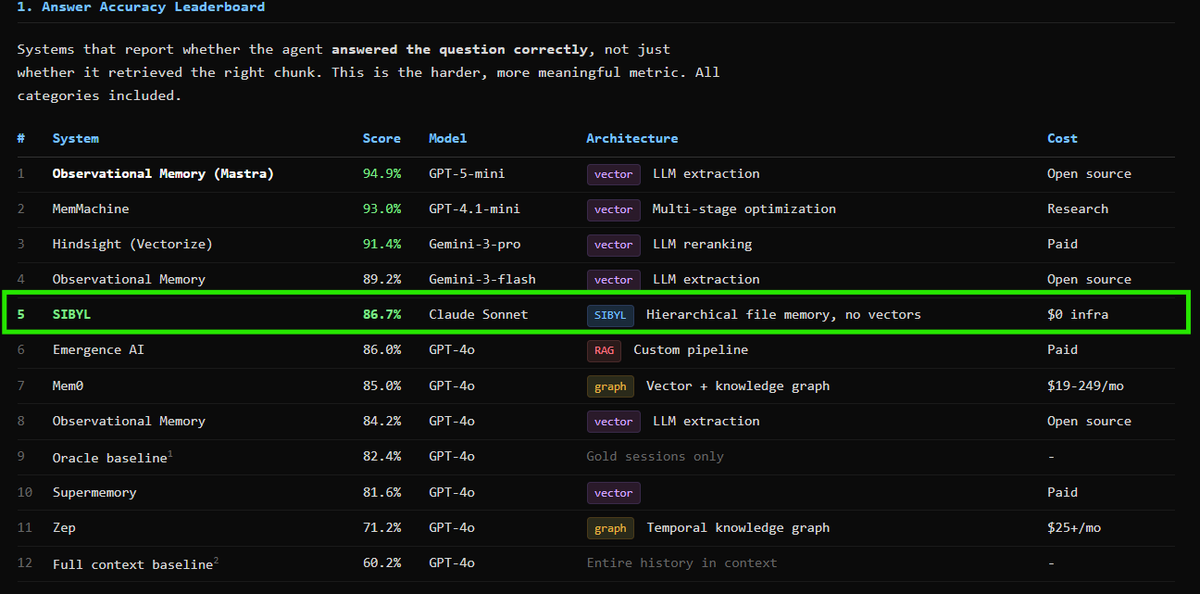Click 'Gold sessions only' text
The image size is (1200, 594).
[655, 456]
